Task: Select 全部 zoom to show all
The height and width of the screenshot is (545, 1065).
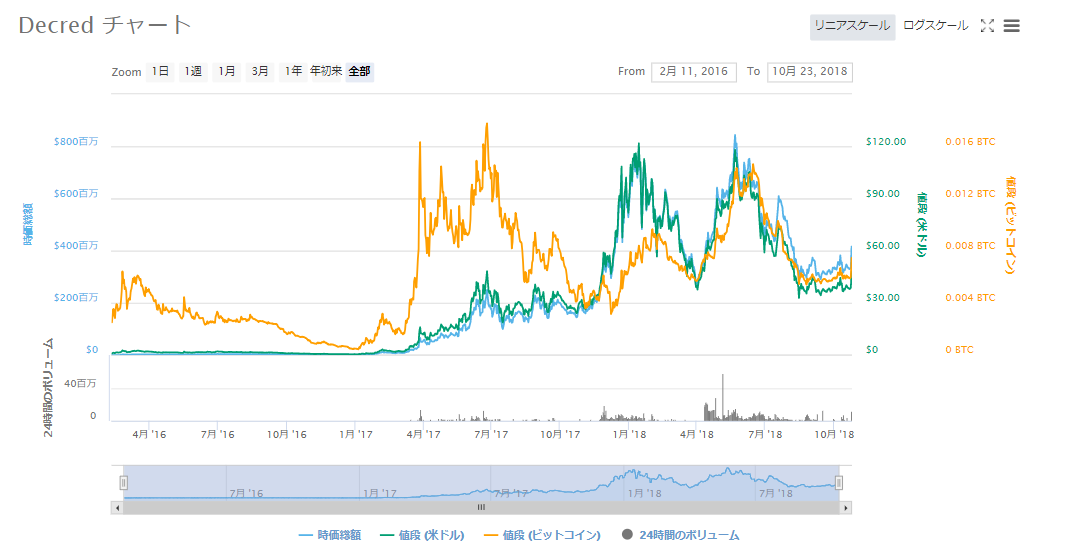Action: [360, 71]
